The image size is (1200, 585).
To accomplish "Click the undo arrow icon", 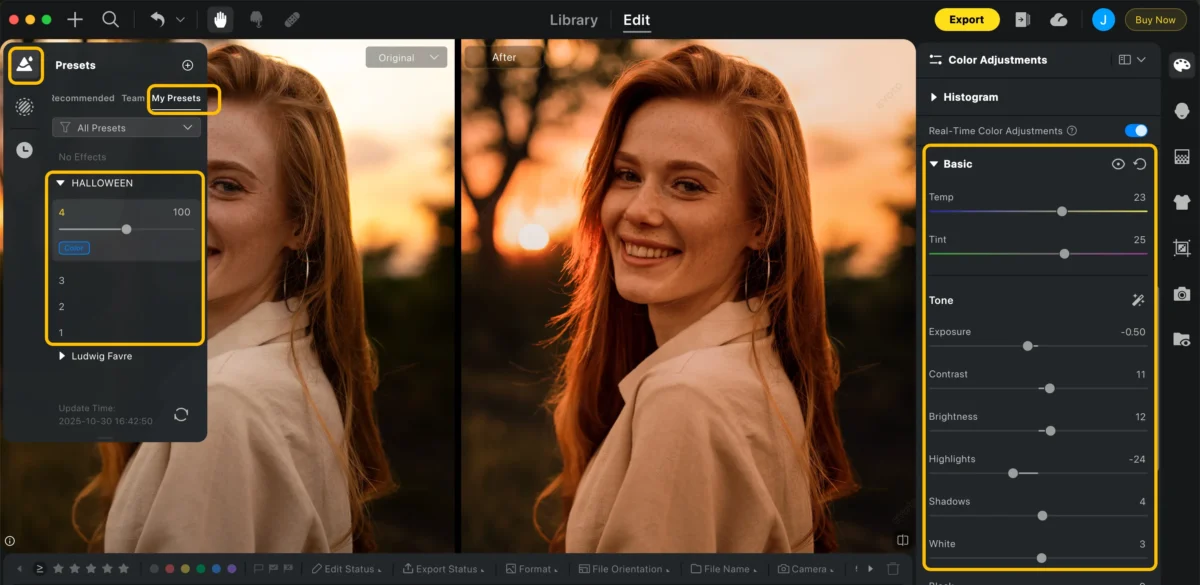I will [x=157, y=19].
